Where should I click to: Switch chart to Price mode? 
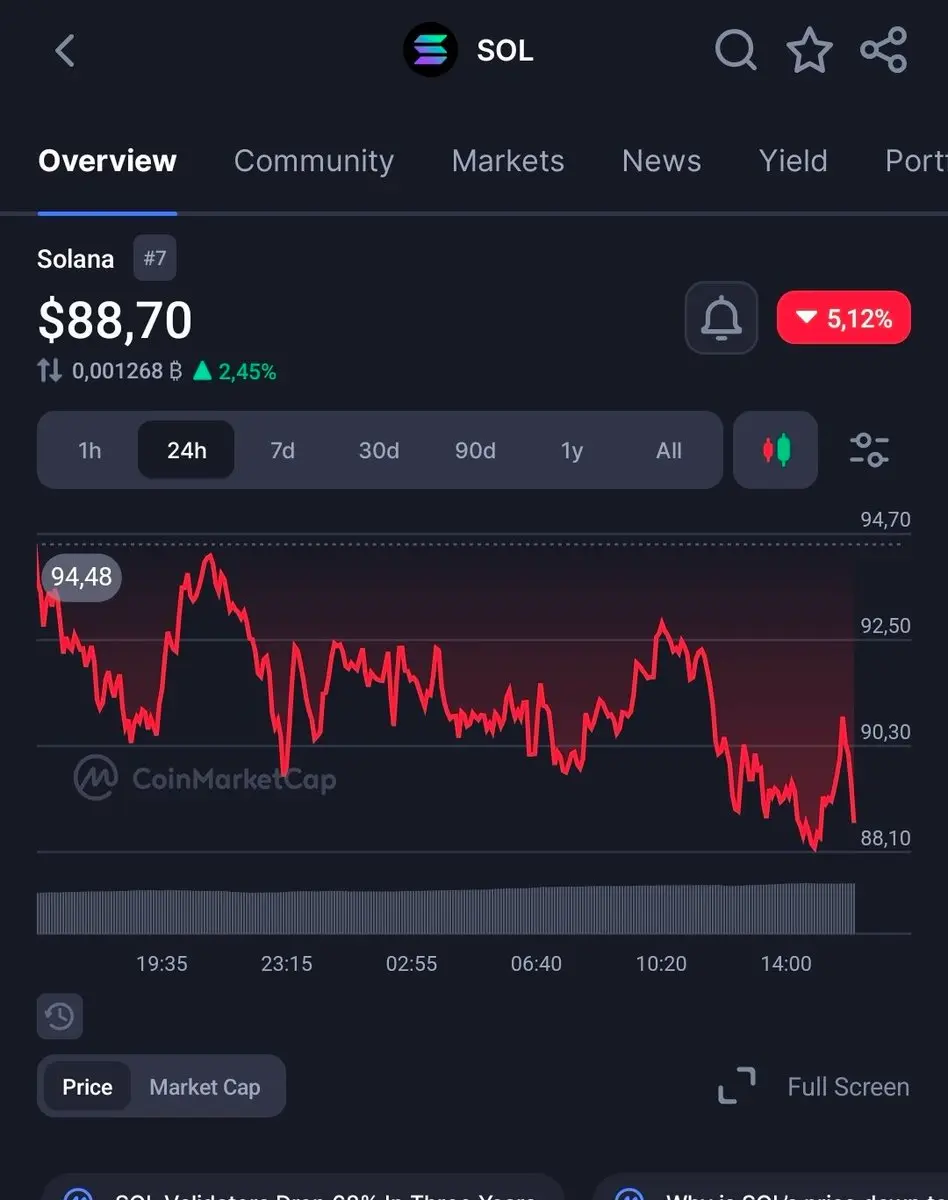(x=87, y=1086)
